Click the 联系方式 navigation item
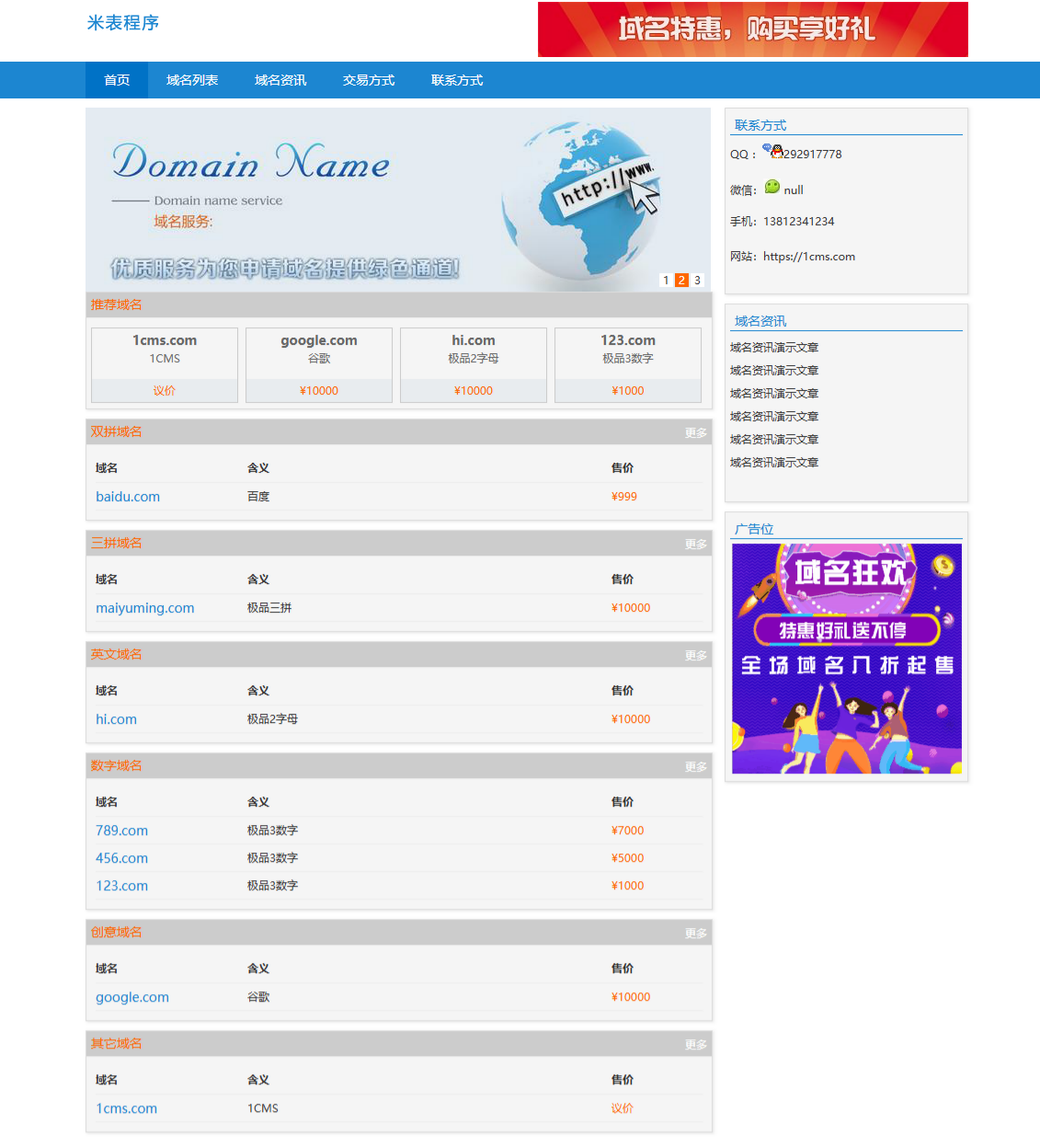Image resolution: width=1040 pixels, height=1148 pixels. coord(456,80)
